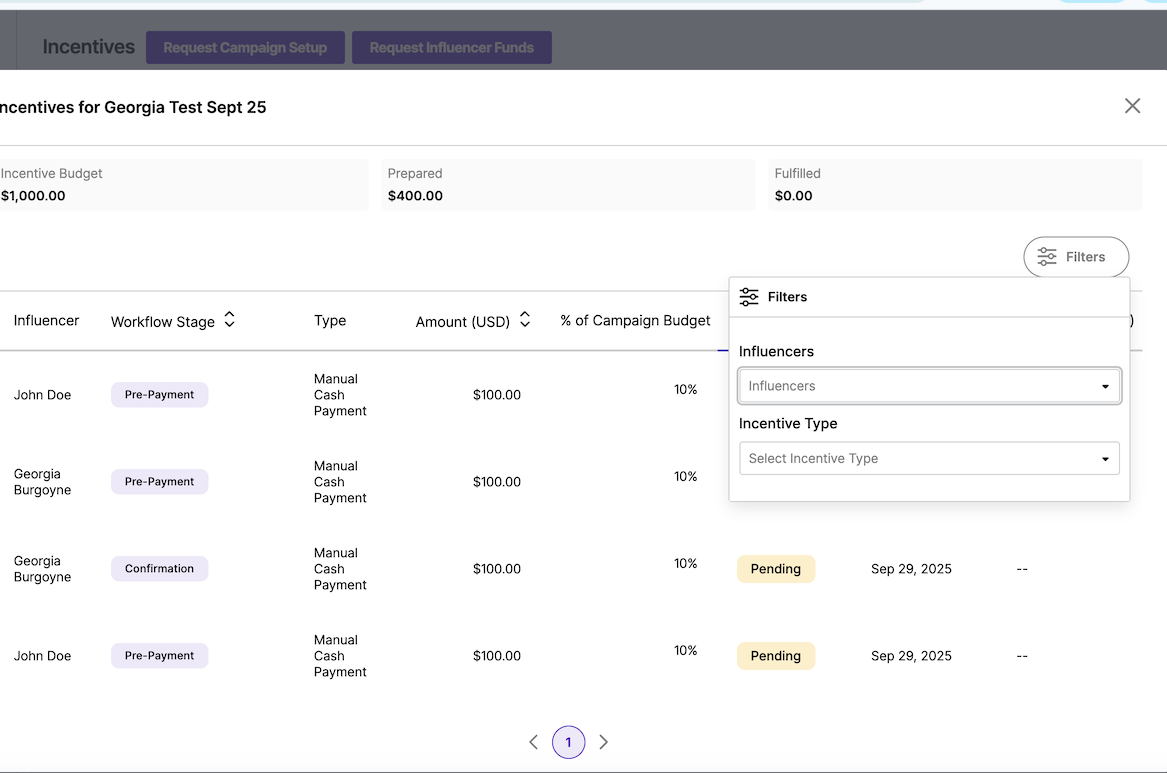The height and width of the screenshot is (773, 1167).
Task: Select page 1 in pagination
Action: (568, 742)
